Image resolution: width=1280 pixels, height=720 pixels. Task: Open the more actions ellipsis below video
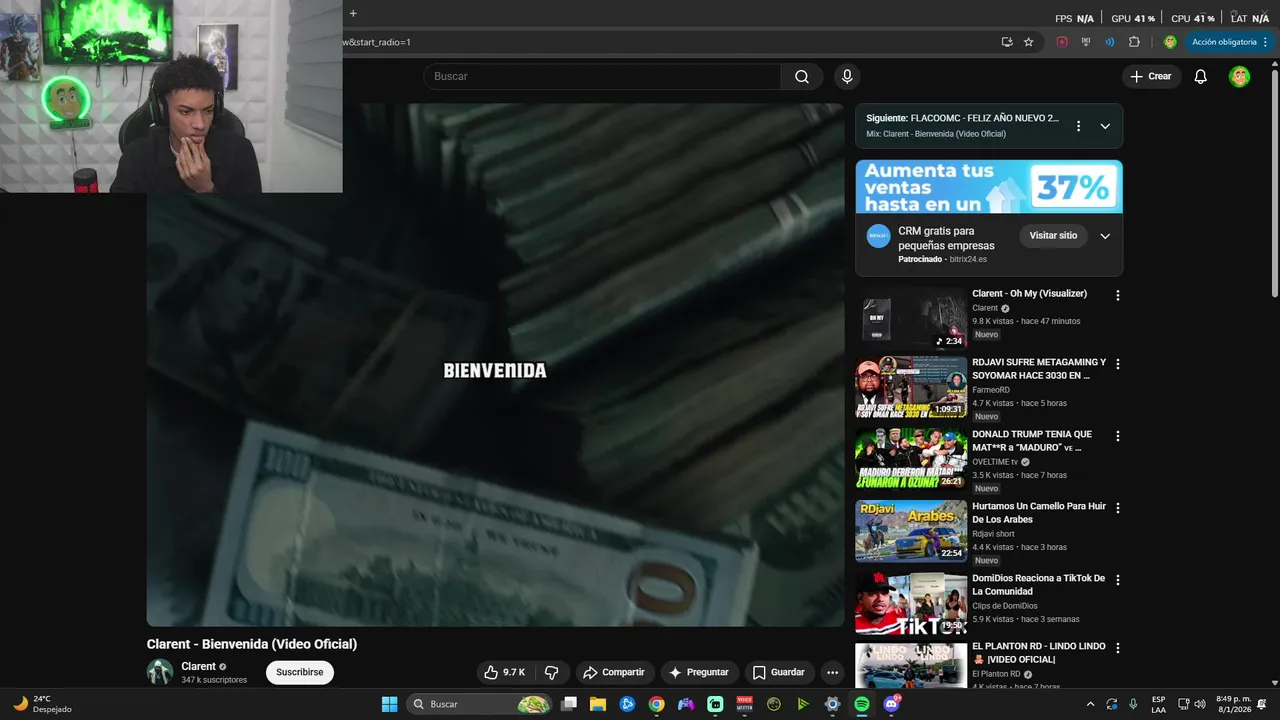point(832,673)
